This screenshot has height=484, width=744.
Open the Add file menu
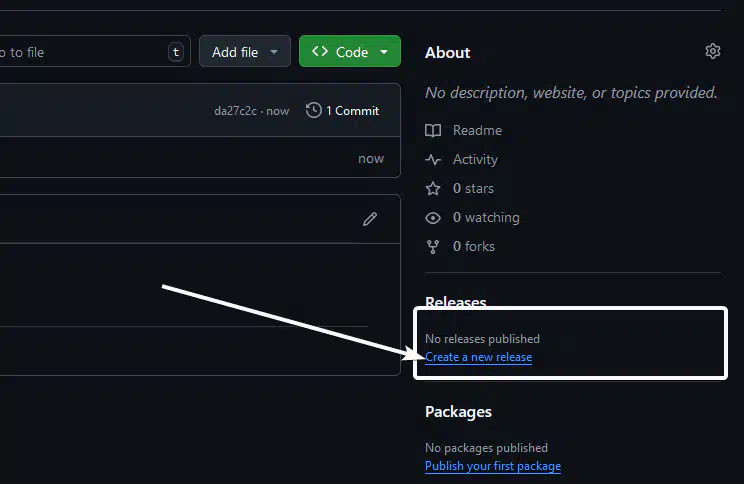[245, 51]
